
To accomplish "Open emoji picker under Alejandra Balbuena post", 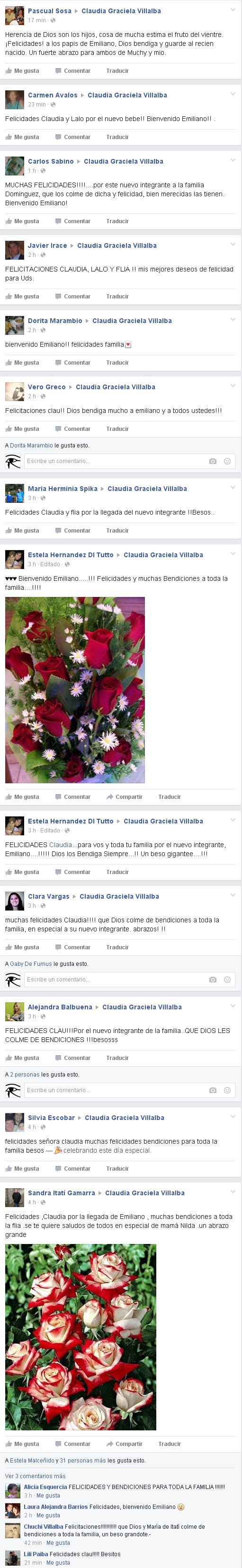I will pos(227,1090).
